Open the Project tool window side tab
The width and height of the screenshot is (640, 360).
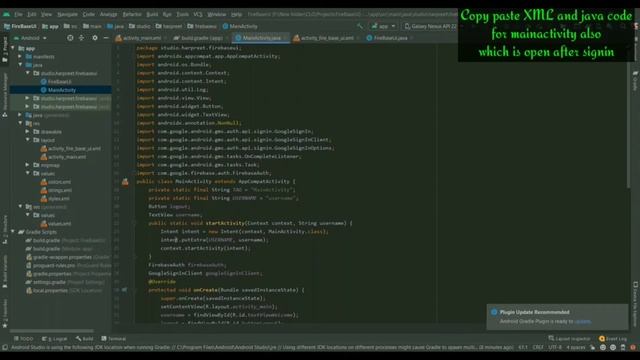(x=4, y=49)
